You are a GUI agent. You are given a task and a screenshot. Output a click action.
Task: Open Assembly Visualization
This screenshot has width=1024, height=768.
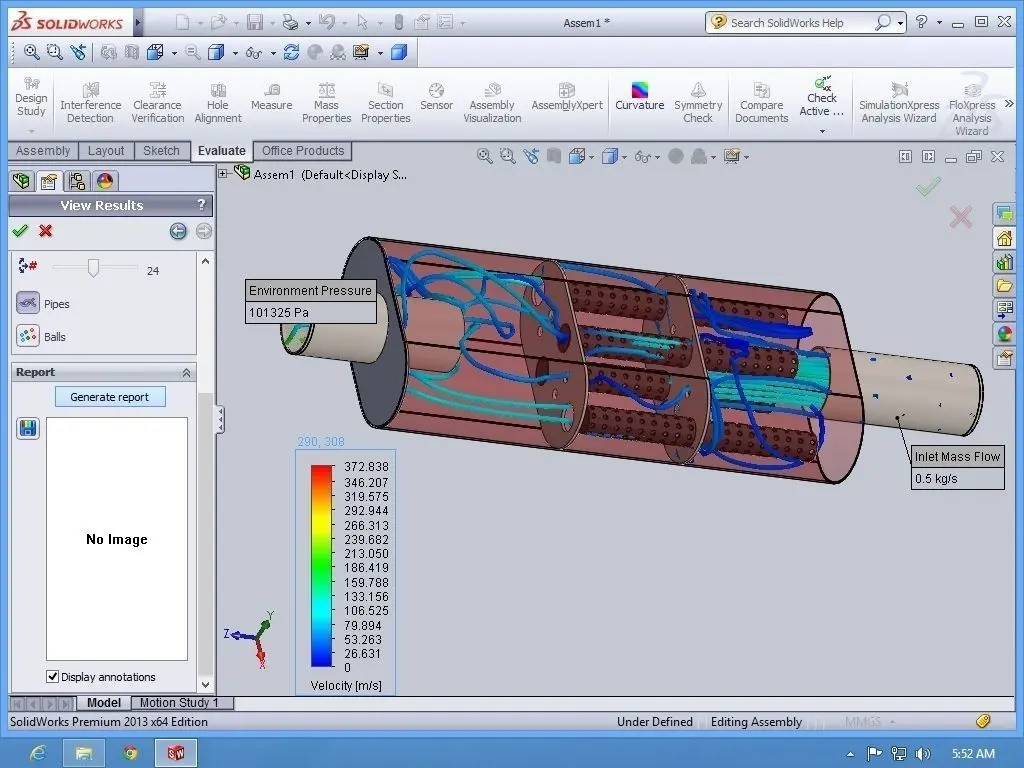tap(492, 103)
